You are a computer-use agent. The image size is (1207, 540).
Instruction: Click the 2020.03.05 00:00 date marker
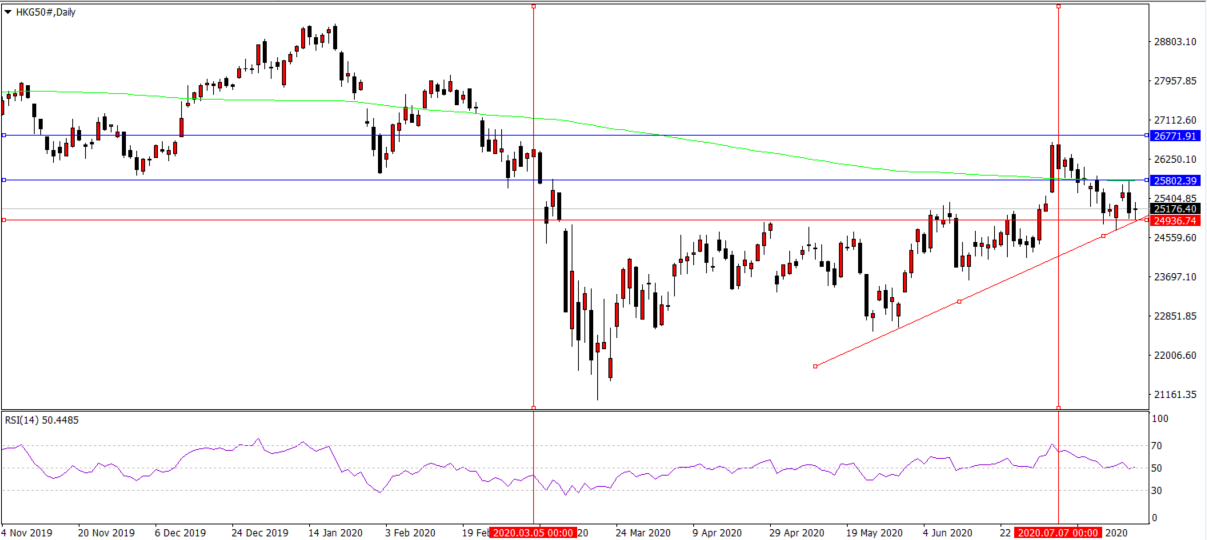(532, 533)
